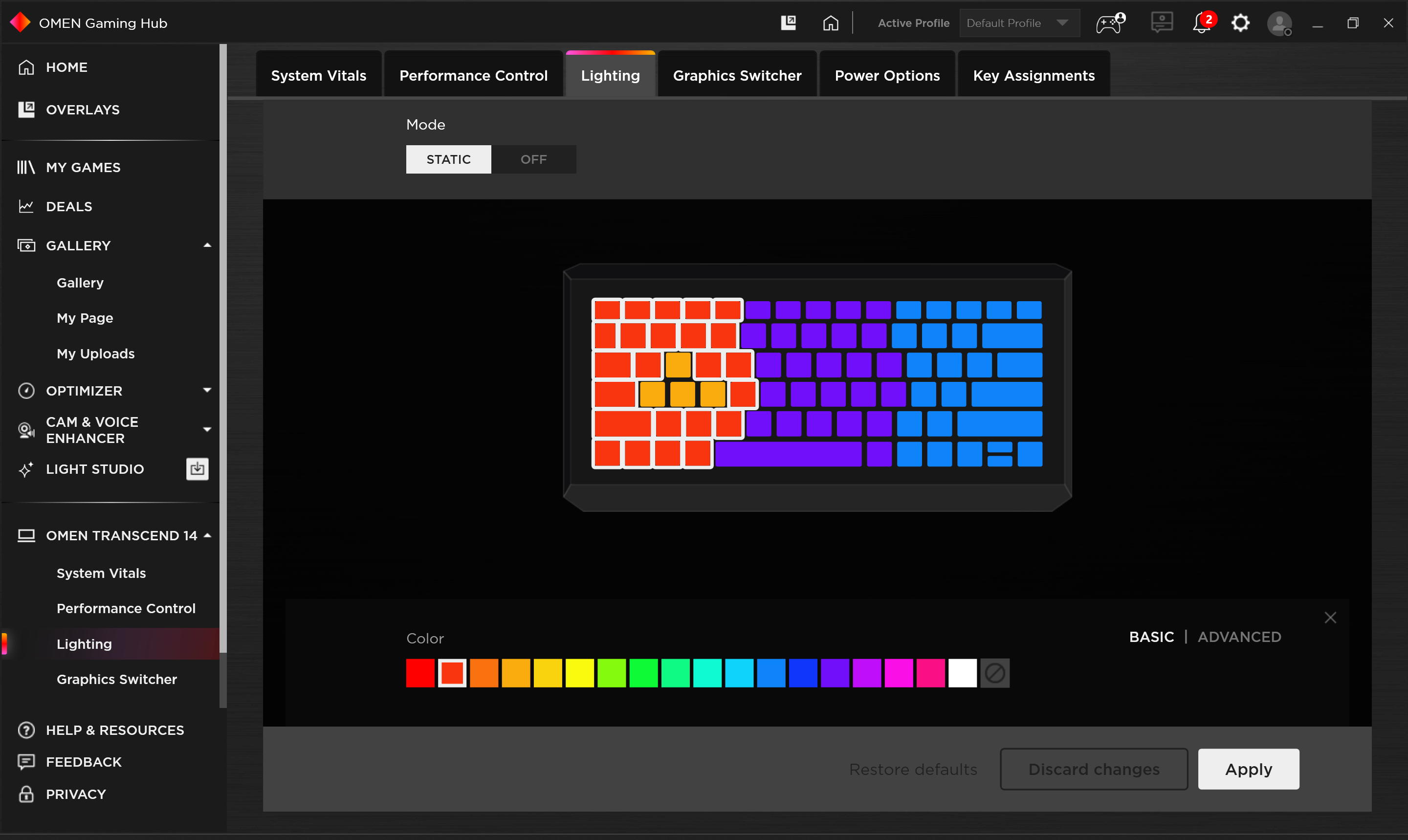Switch to the Key Assignments tab

[x=1034, y=75]
